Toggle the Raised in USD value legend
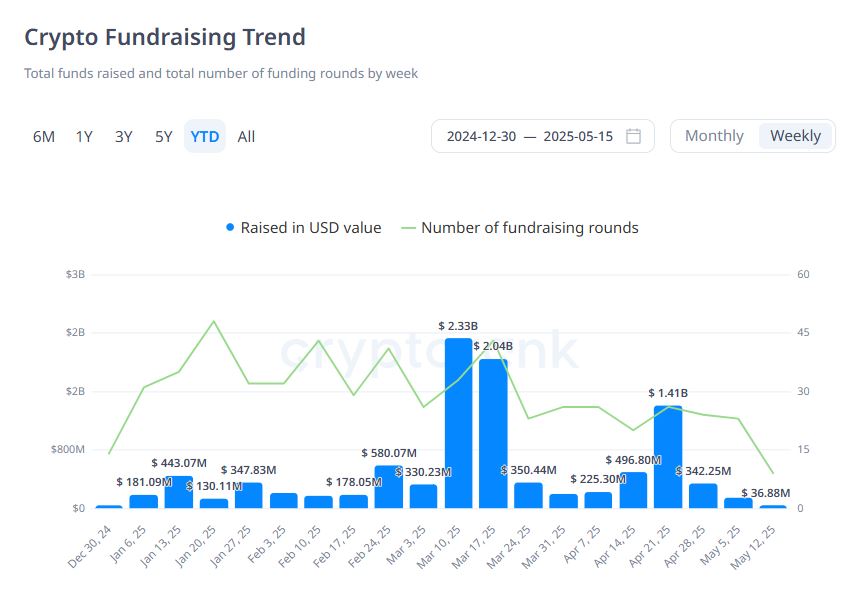Screen dimensions: 854x609 pyautogui.click(x=310, y=228)
